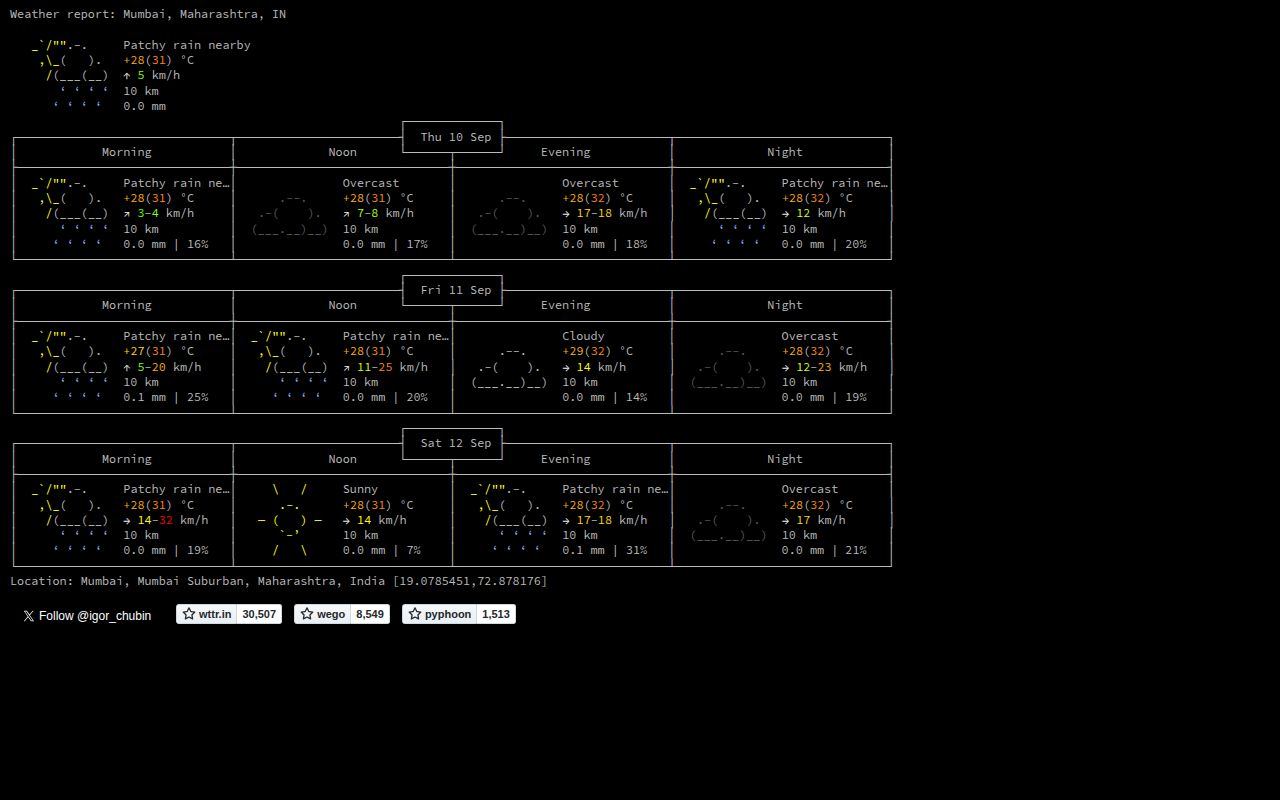
Task: Click '0.1 mm | 31%' on Saturday Evening
Action: click(x=605, y=550)
